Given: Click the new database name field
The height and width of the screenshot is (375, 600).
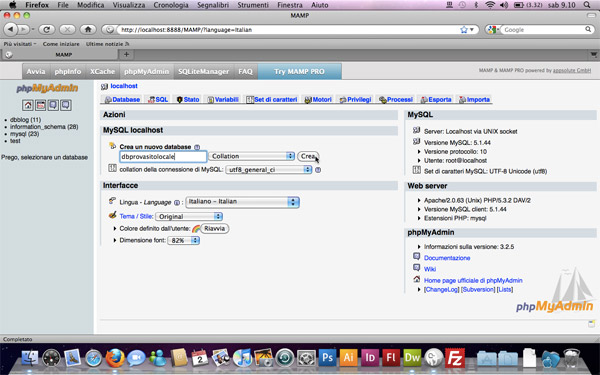Looking at the screenshot, I should 163,156.
